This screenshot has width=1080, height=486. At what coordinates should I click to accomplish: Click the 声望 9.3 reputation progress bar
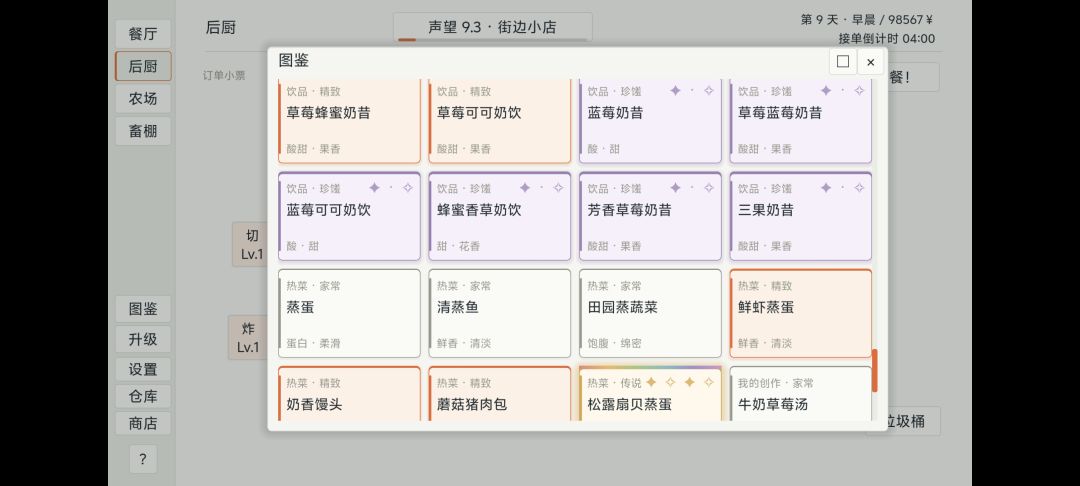tap(492, 28)
